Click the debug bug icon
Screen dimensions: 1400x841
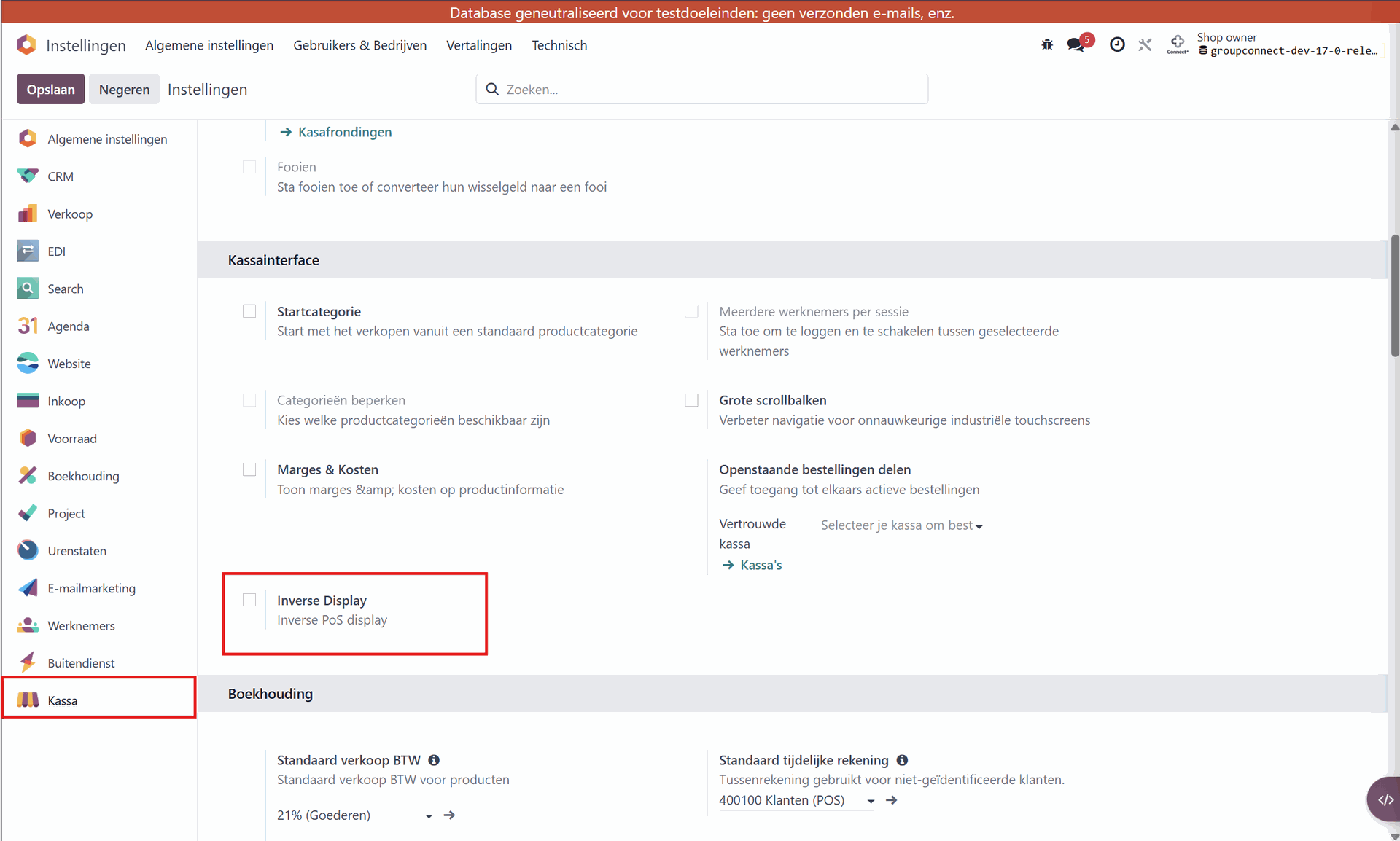pos(1047,44)
